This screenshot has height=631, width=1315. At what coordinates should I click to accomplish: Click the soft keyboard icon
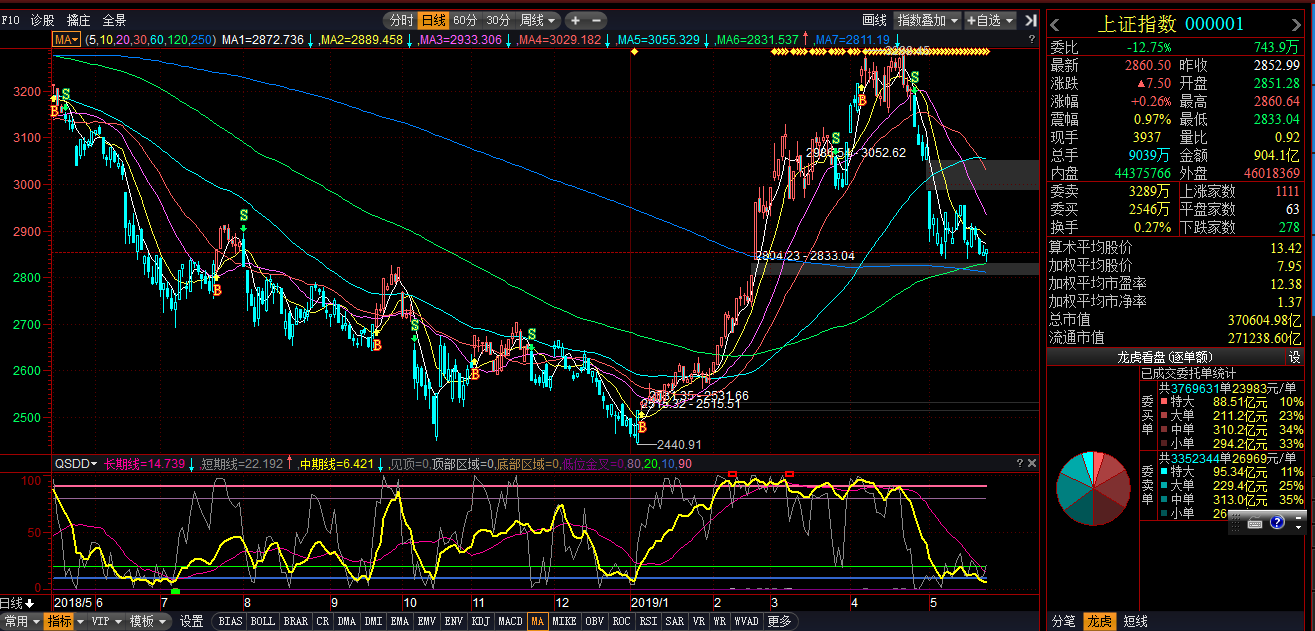tap(1254, 522)
